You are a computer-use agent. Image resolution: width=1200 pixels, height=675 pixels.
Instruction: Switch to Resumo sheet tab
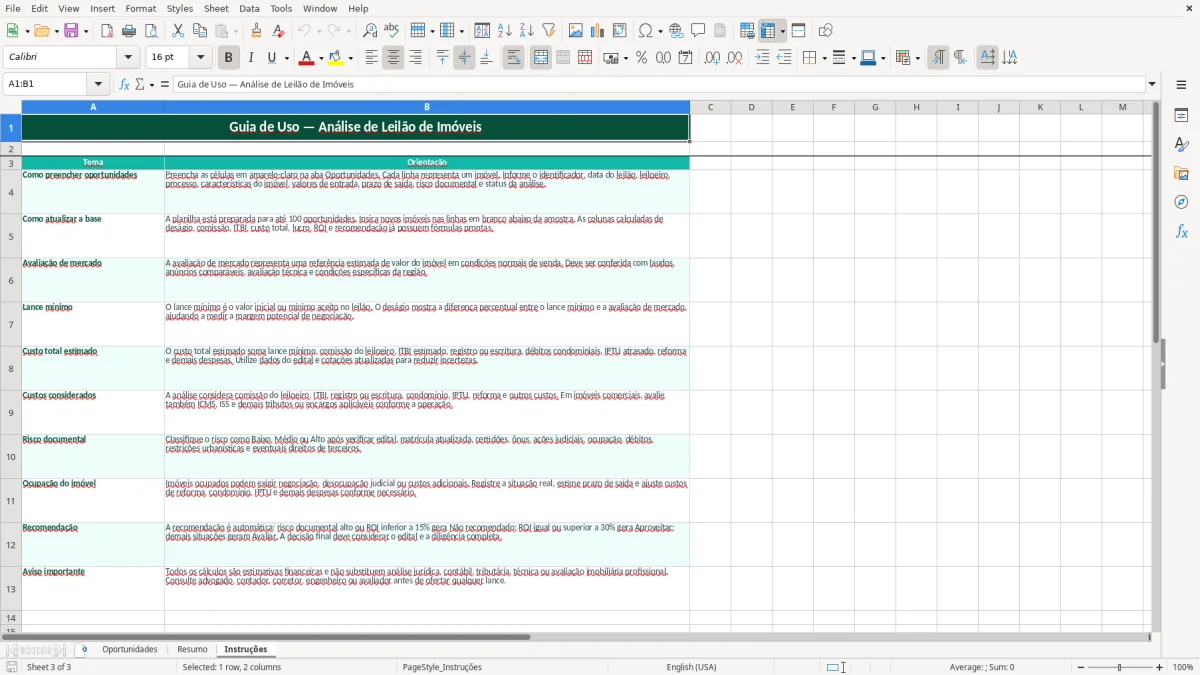tap(192, 650)
